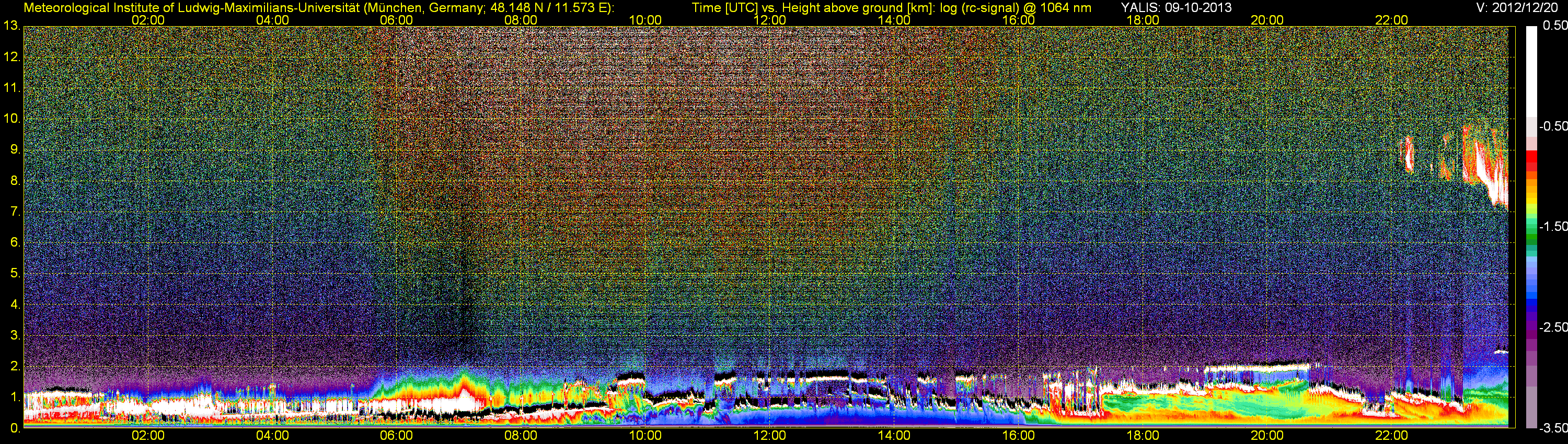Click the 6 km height axis label
Image resolution: width=1568 pixels, height=444 pixels.
click(x=15, y=242)
